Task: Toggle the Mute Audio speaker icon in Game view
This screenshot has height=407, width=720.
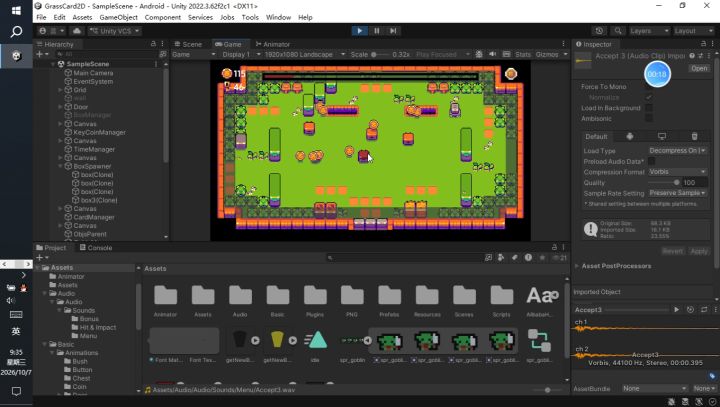Action: tap(492, 54)
